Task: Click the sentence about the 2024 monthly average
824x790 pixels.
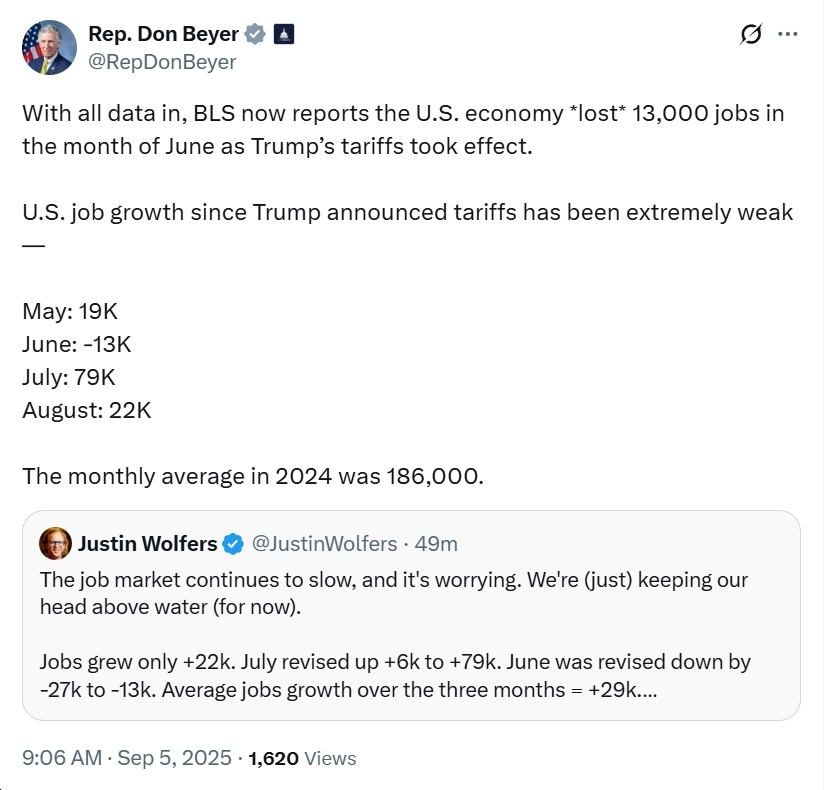Action: click(253, 476)
